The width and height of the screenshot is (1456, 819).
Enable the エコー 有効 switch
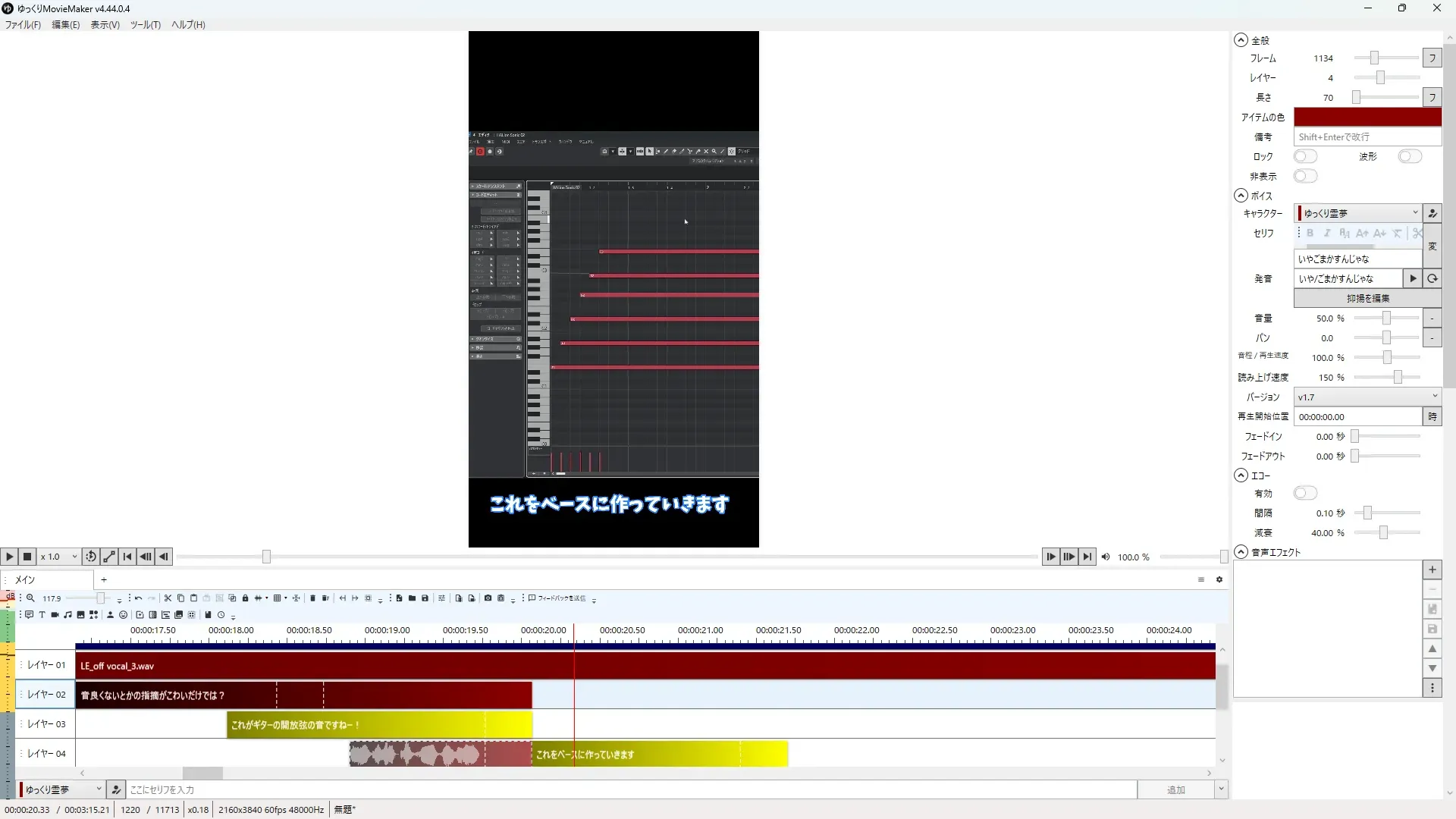click(x=1305, y=493)
